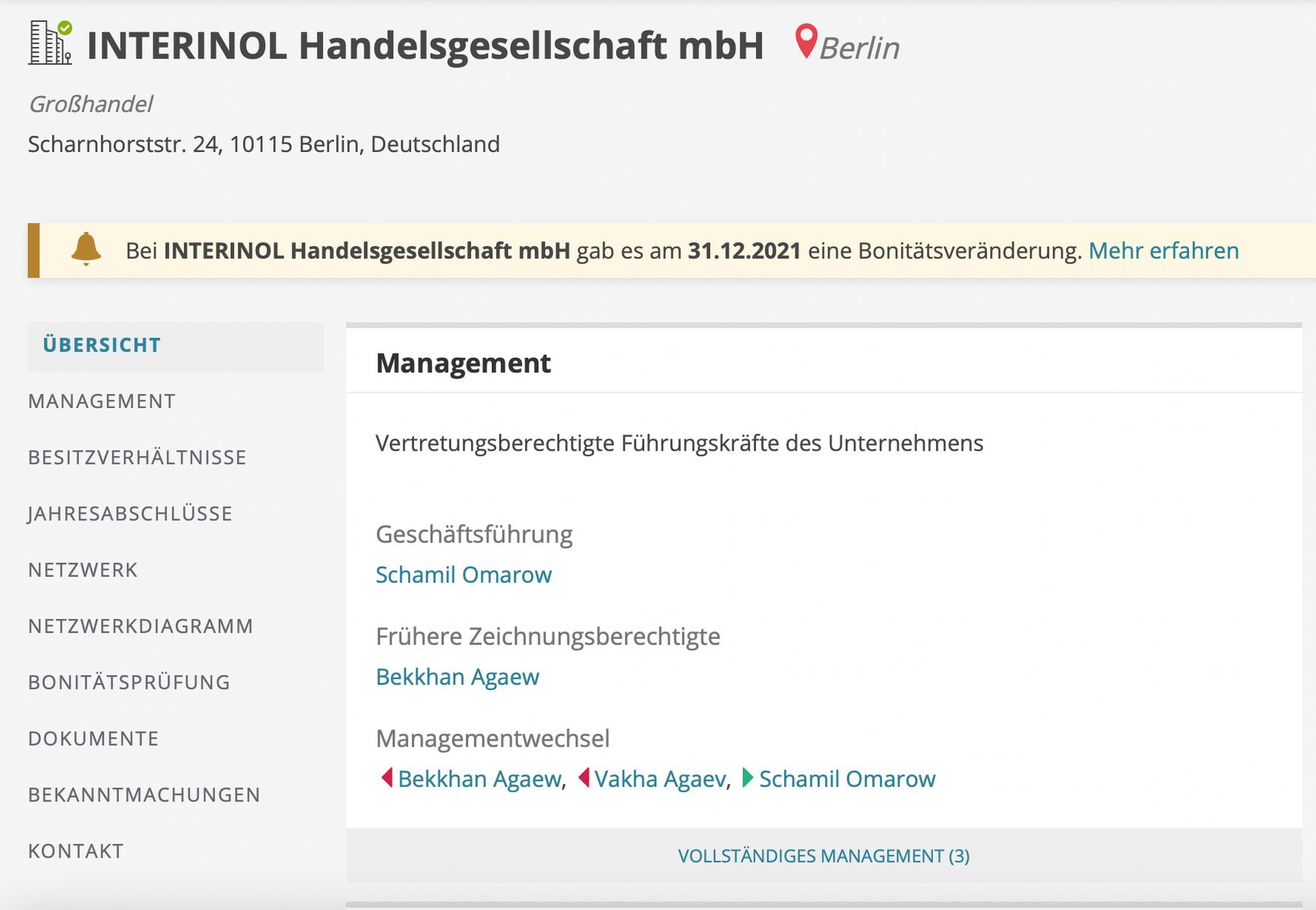
Task: Expand Vollständiges Management (3)
Action: tap(824, 856)
